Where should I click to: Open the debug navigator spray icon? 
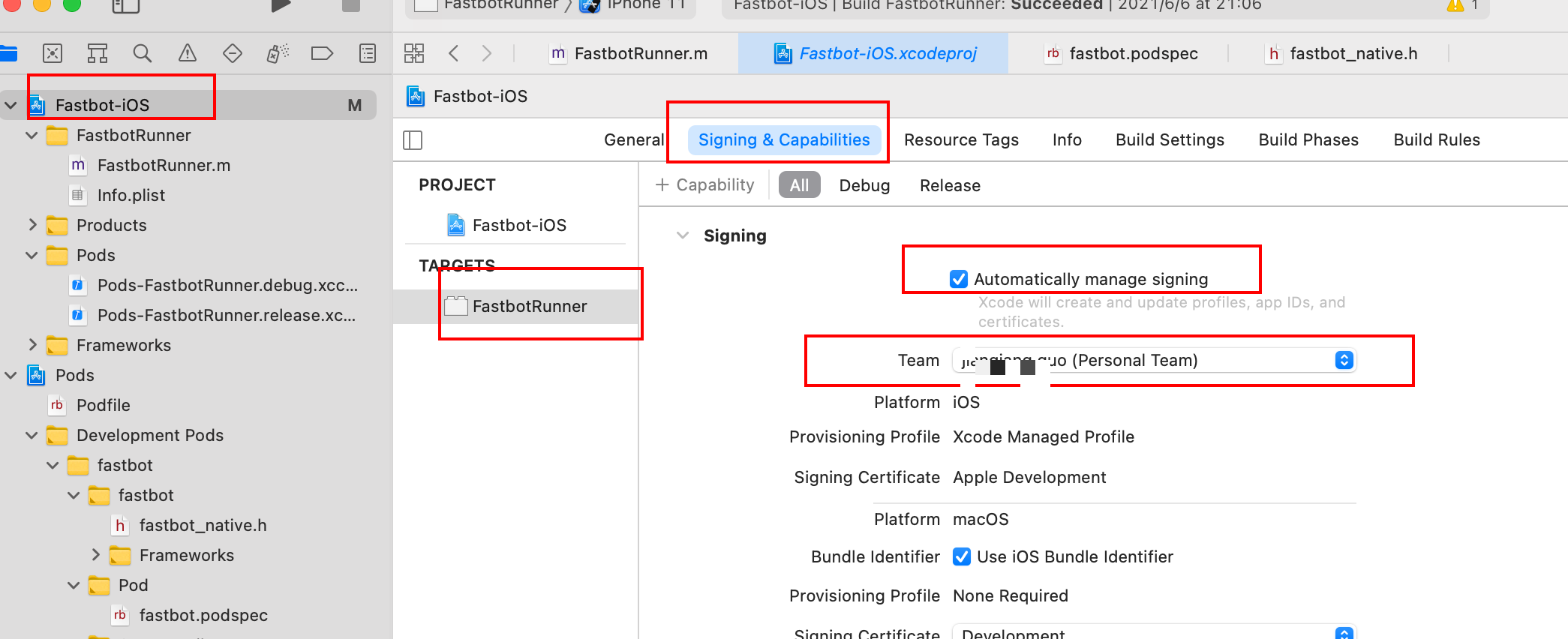click(278, 53)
